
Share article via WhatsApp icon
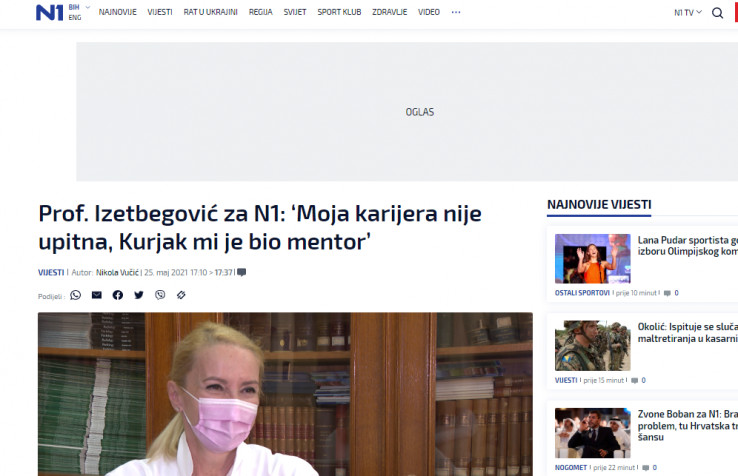click(75, 295)
